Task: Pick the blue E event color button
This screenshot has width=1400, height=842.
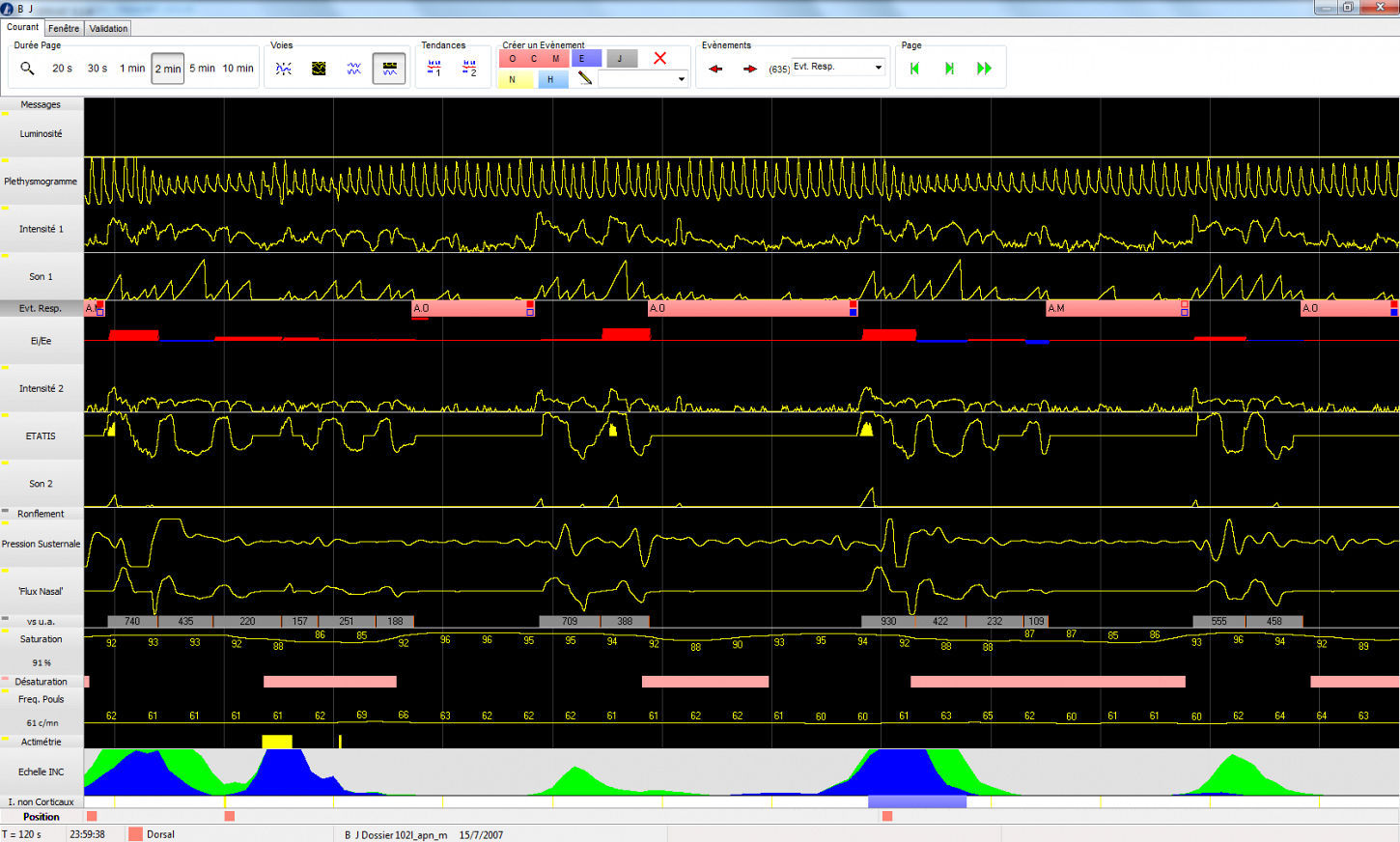Action: 582,59
